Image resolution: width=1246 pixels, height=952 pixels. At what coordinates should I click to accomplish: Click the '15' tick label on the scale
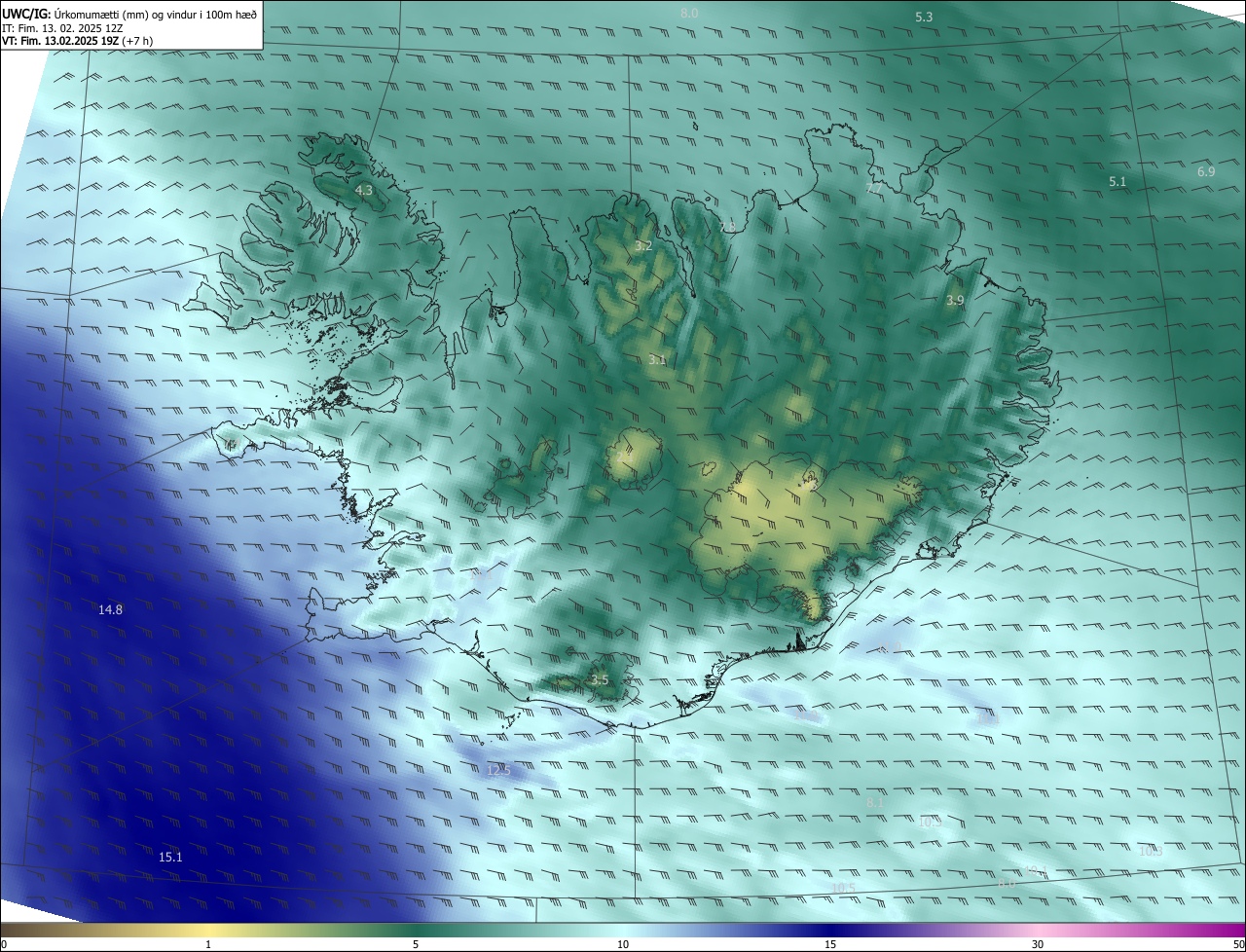pos(830,945)
